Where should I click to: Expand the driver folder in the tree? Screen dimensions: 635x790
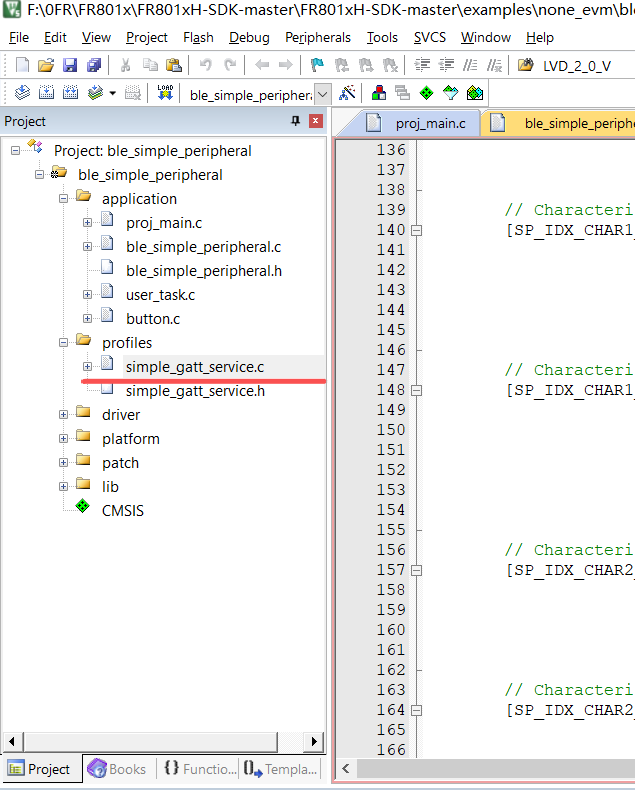point(64,415)
